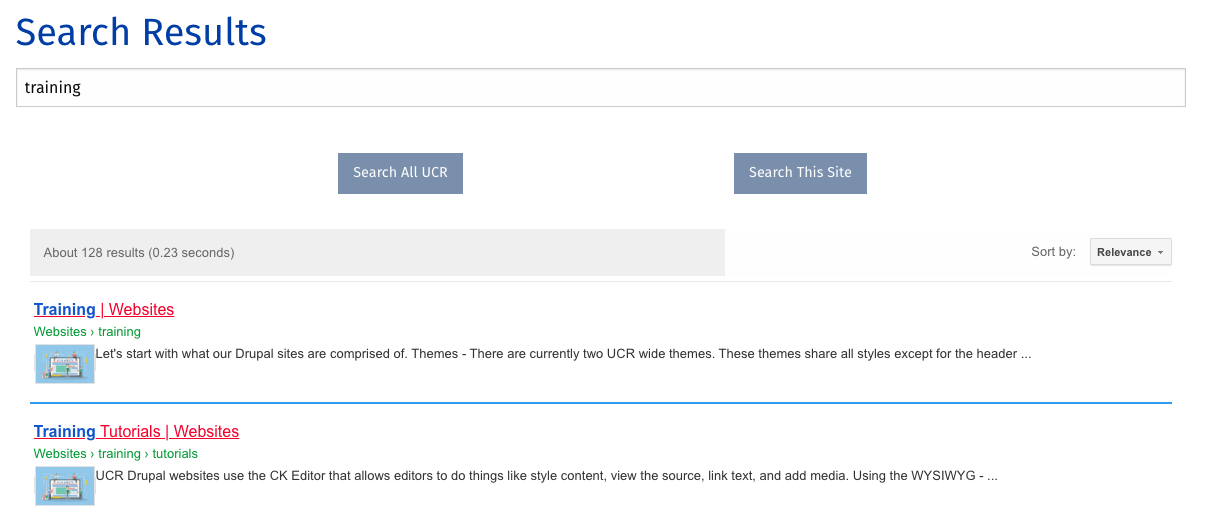Screen dimensions: 1206x518
Task: Click the search box containing "training"
Action: 600,88
